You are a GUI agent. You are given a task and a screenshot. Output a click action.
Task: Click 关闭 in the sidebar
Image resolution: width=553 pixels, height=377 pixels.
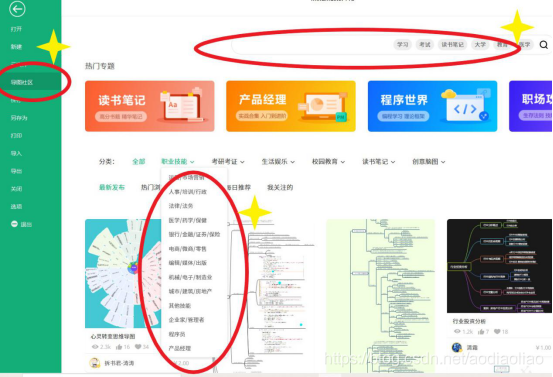point(16,189)
